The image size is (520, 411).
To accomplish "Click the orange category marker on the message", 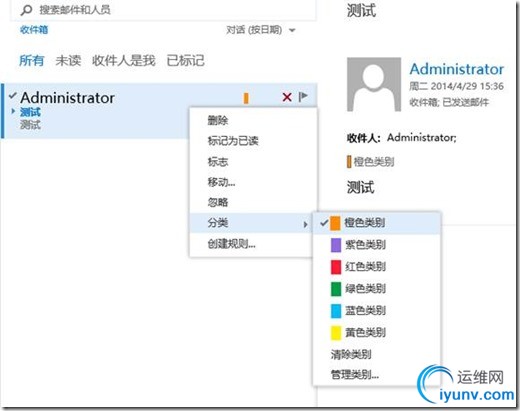I will point(246,98).
